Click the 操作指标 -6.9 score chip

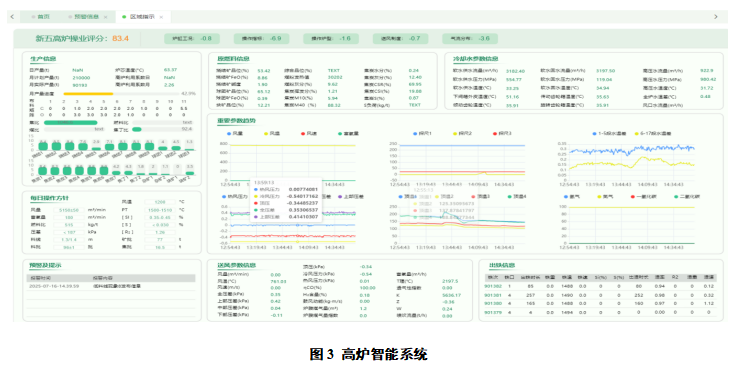tap(261, 38)
